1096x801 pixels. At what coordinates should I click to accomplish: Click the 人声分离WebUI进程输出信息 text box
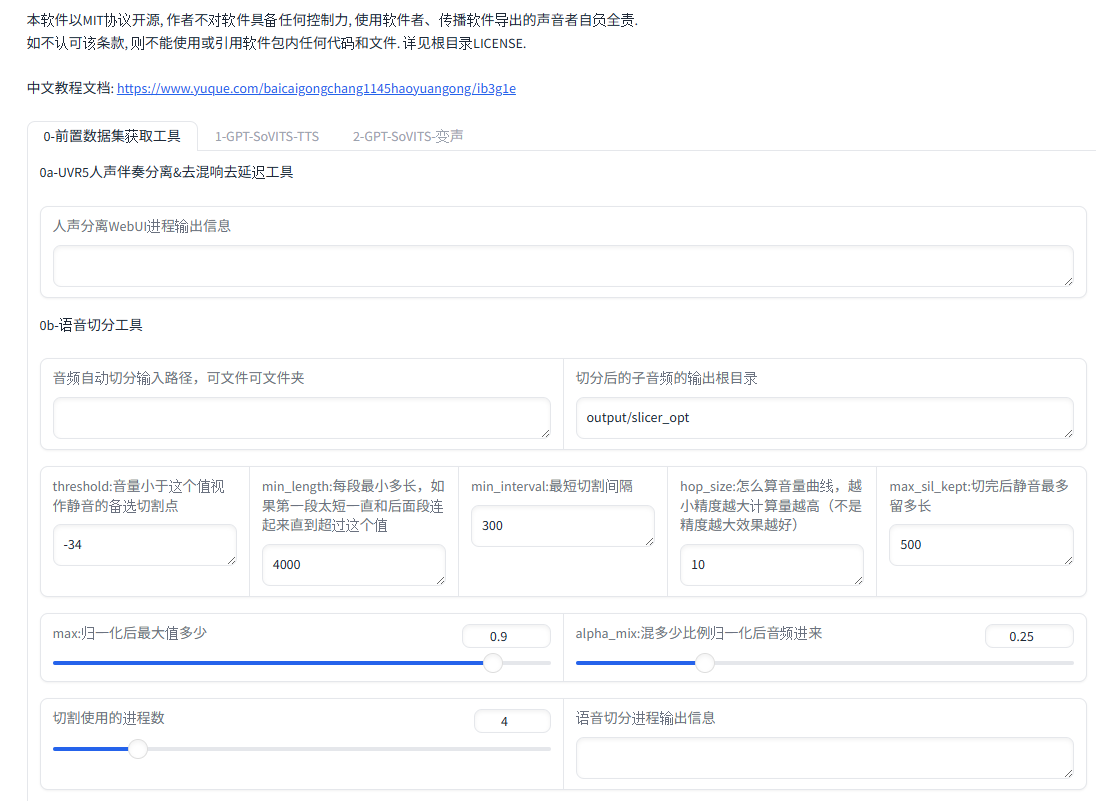563,266
